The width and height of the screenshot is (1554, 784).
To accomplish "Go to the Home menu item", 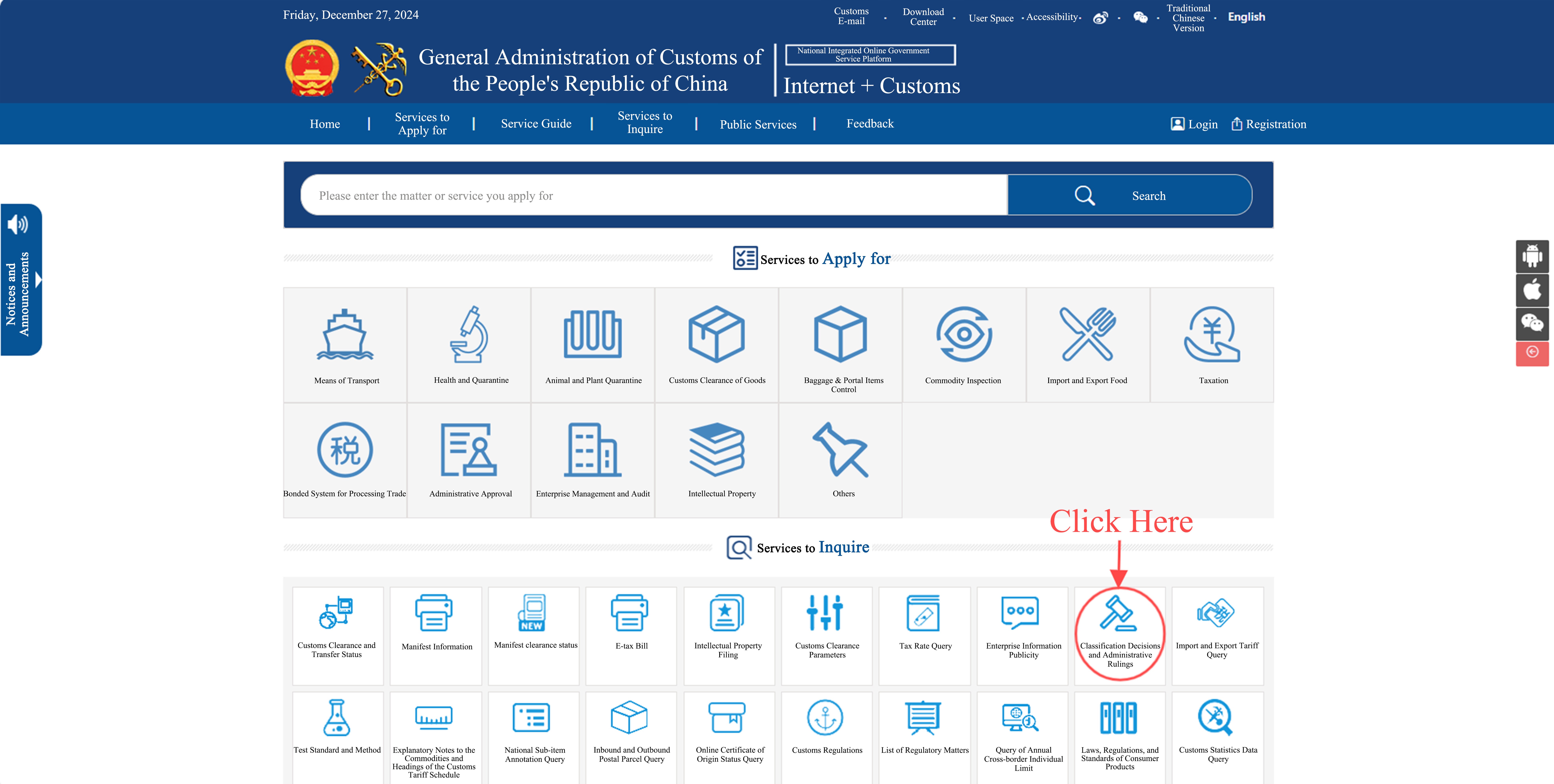I will pos(325,124).
